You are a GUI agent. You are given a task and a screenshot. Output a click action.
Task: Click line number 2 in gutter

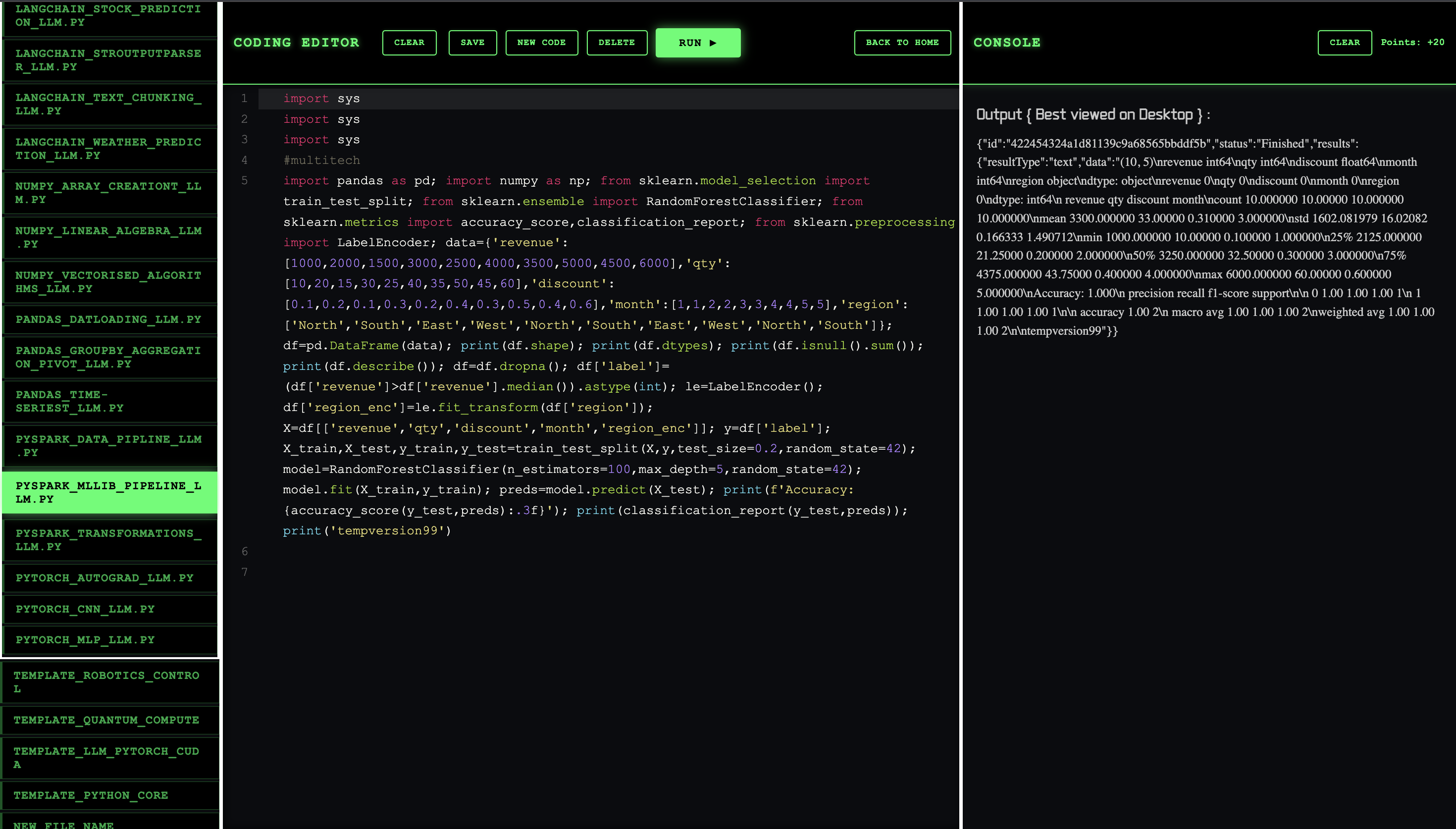[x=245, y=119]
